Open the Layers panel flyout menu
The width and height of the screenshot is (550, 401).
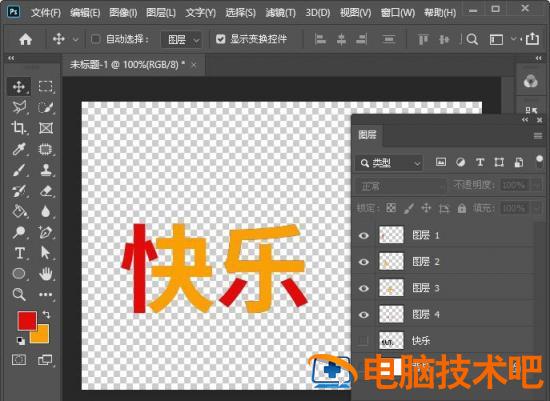538,135
